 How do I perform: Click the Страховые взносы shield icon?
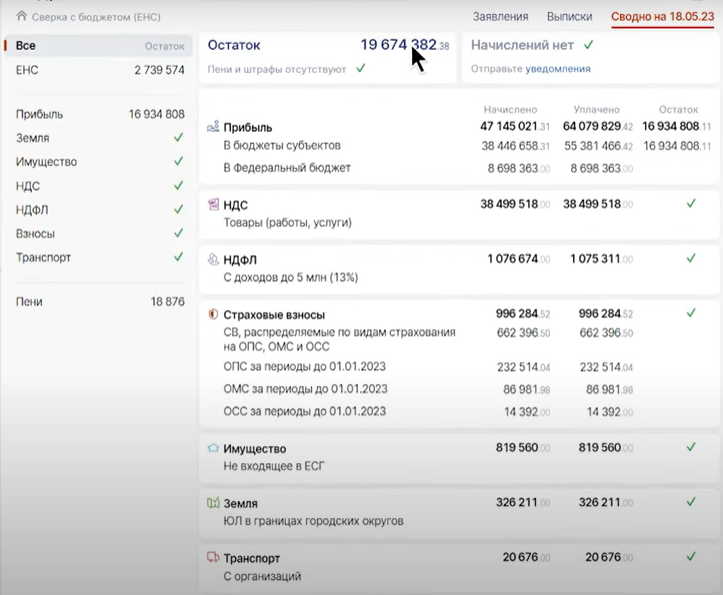click(x=213, y=314)
